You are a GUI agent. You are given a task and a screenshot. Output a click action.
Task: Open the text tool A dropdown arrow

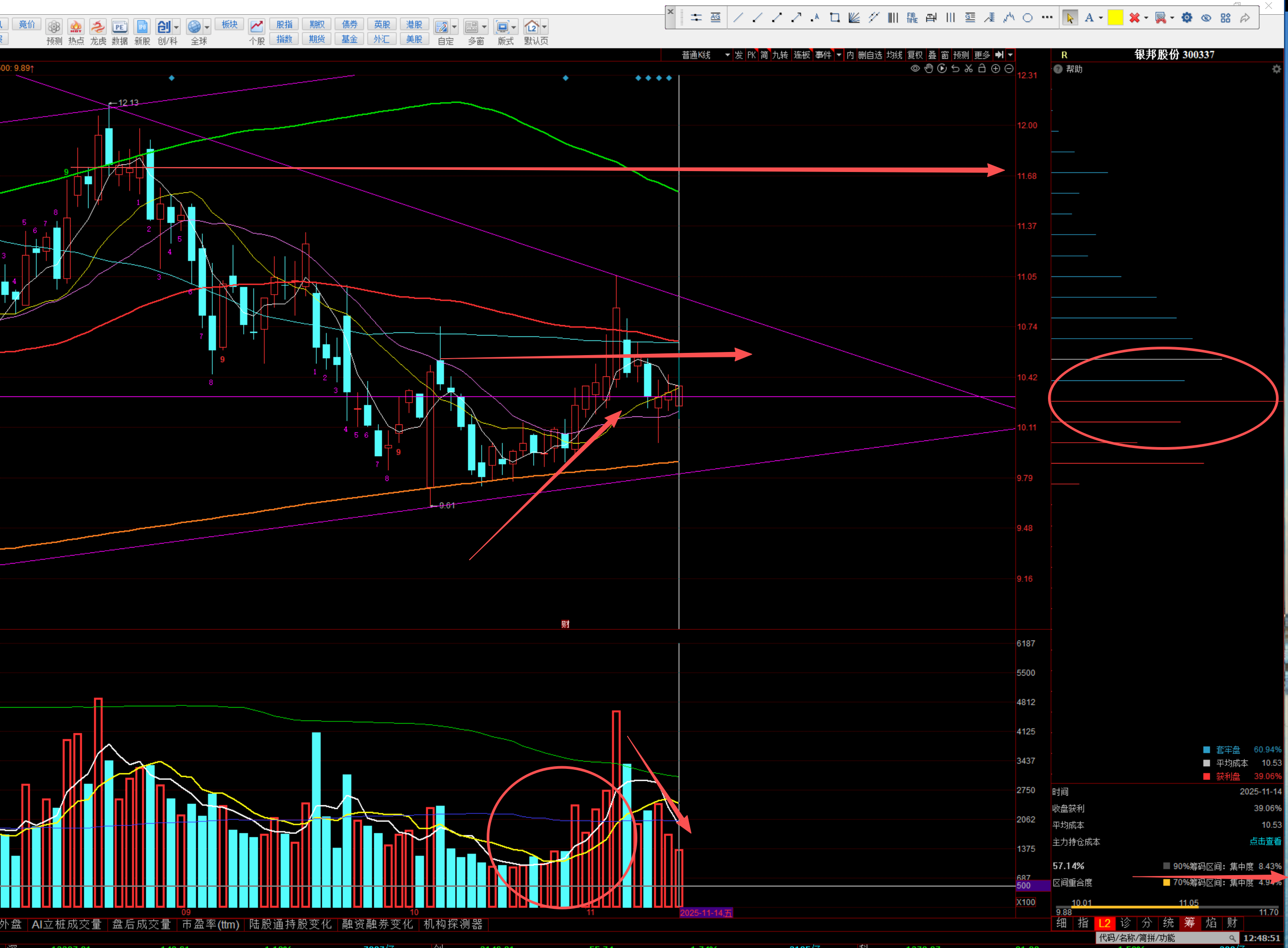(x=1100, y=18)
